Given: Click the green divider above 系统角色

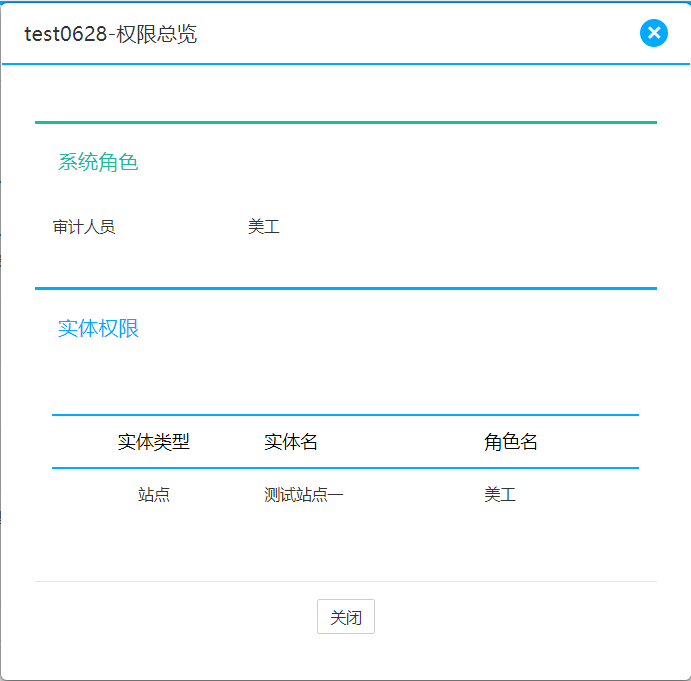Looking at the screenshot, I should (345, 122).
